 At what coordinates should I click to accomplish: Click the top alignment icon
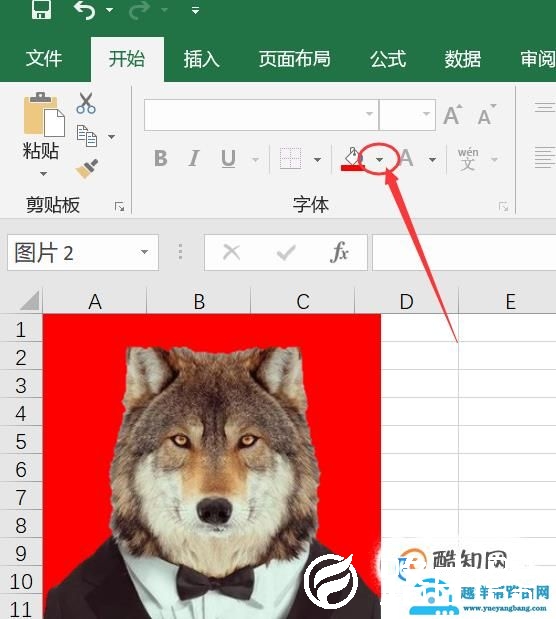click(x=545, y=107)
